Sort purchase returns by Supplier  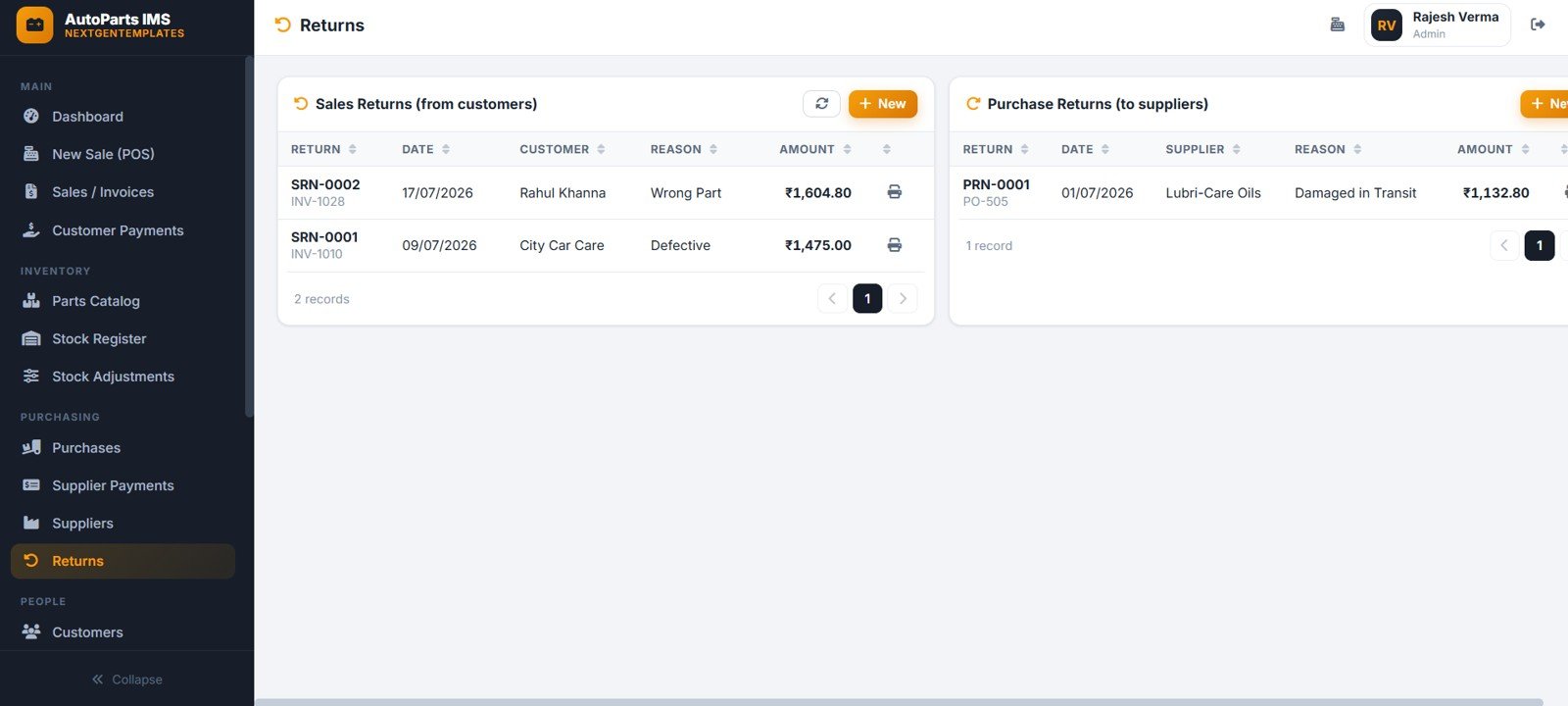[x=1203, y=150]
